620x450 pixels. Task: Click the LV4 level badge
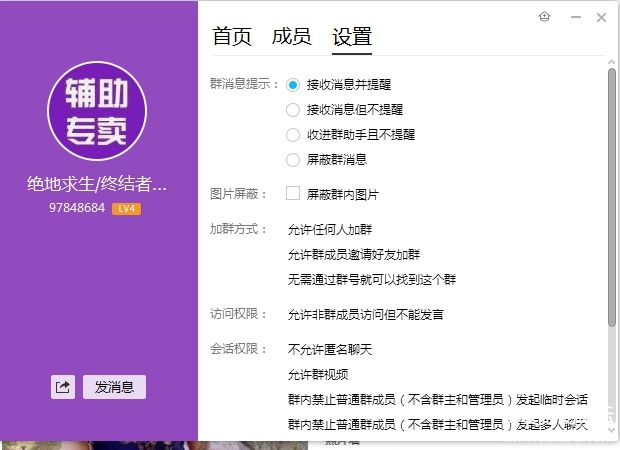click(126, 209)
